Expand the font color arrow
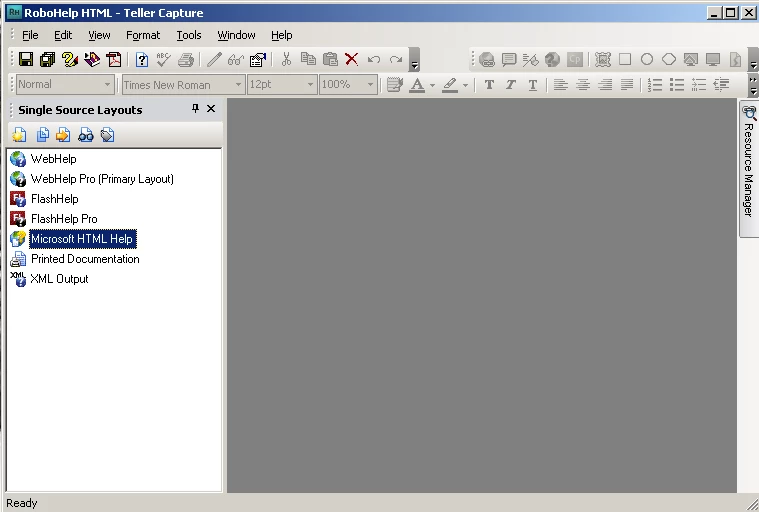 click(432, 85)
